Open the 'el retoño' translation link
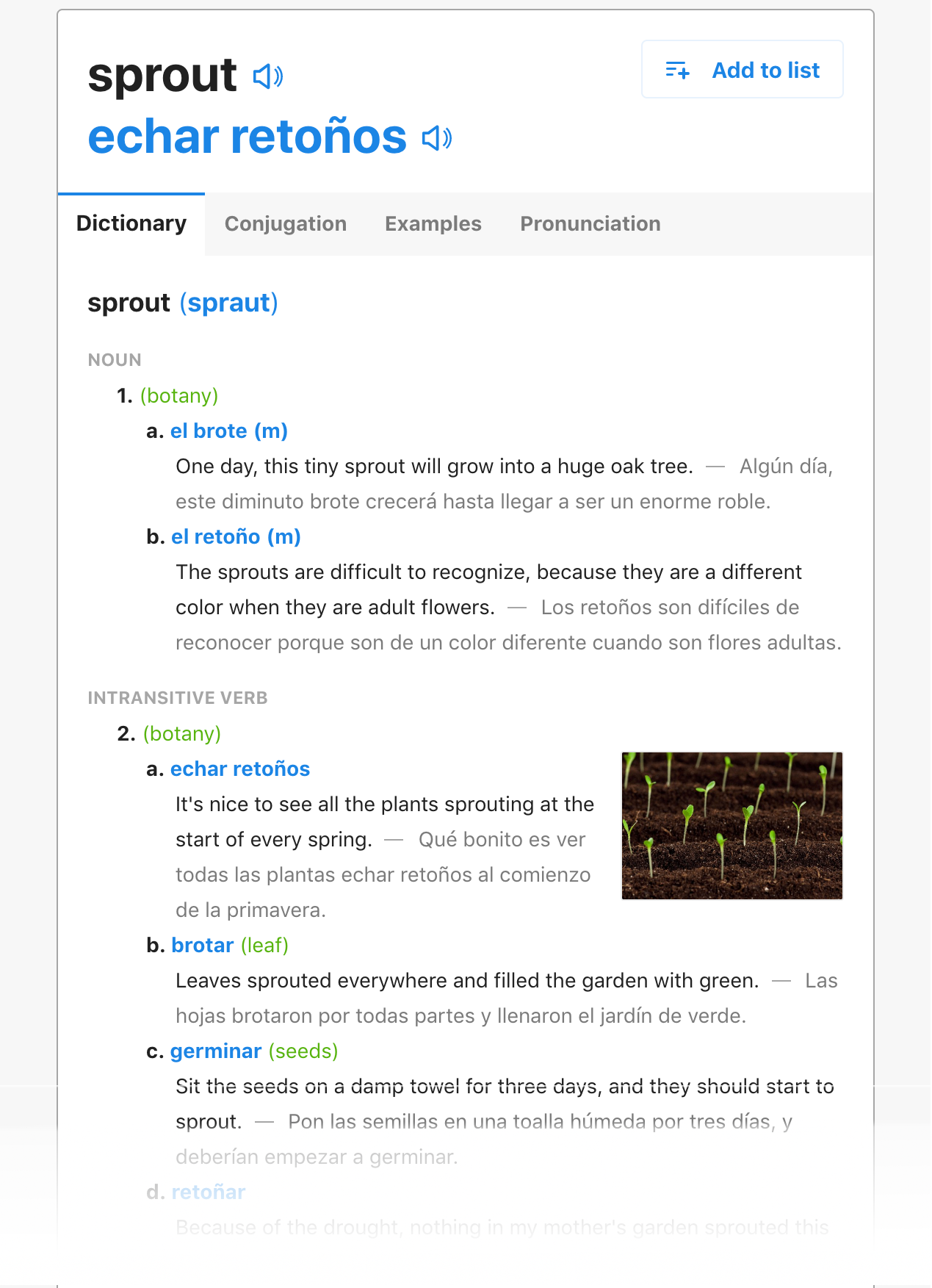The image size is (932, 1288). click(x=236, y=536)
